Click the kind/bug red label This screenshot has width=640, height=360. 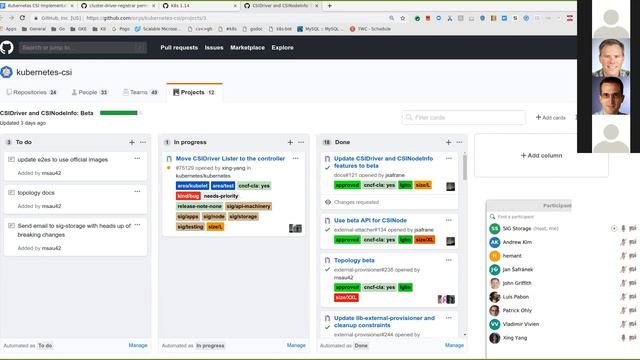coord(188,196)
